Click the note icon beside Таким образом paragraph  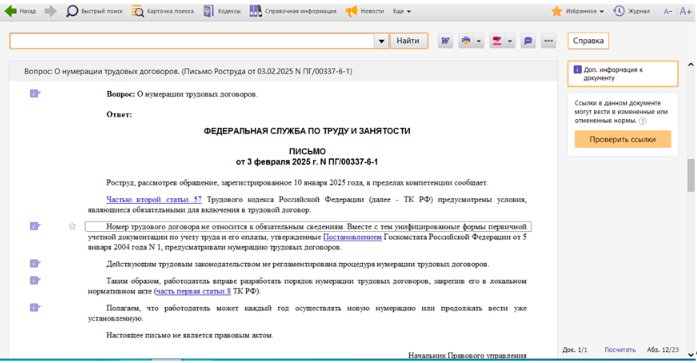pyautogui.click(x=35, y=280)
